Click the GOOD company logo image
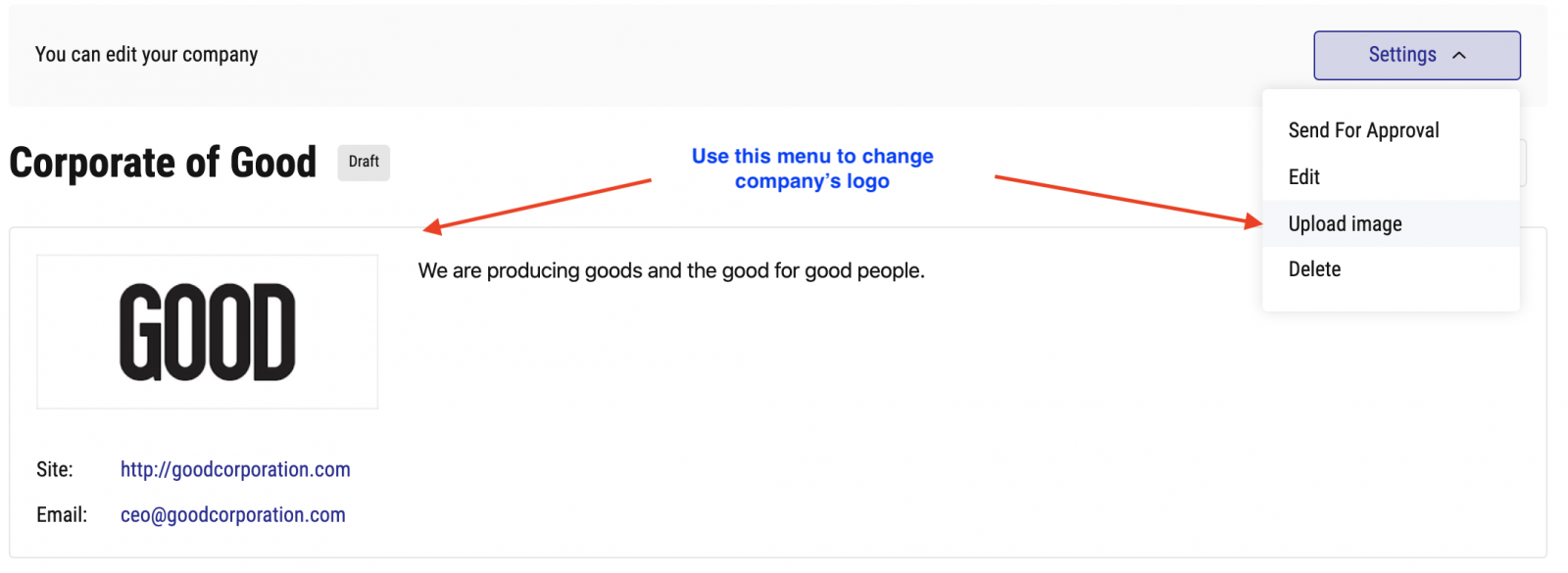 click(208, 332)
